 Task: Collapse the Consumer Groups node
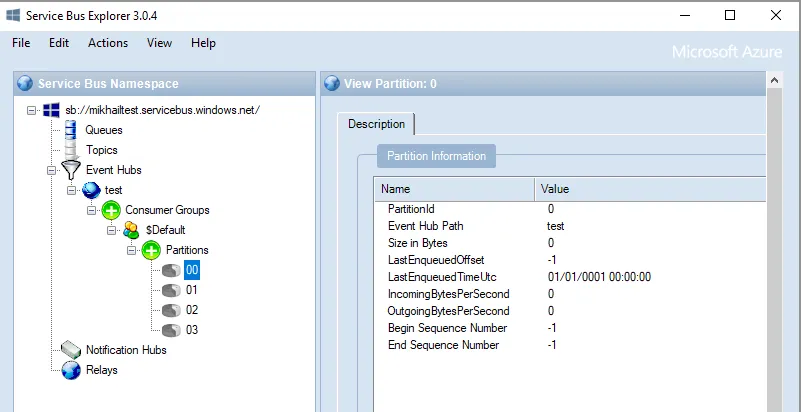coord(91,210)
